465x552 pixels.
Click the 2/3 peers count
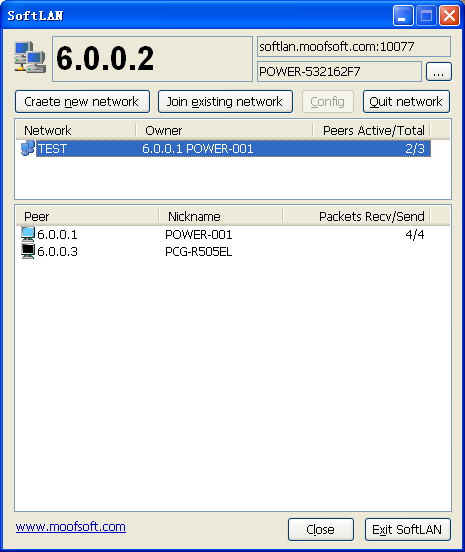coord(415,149)
